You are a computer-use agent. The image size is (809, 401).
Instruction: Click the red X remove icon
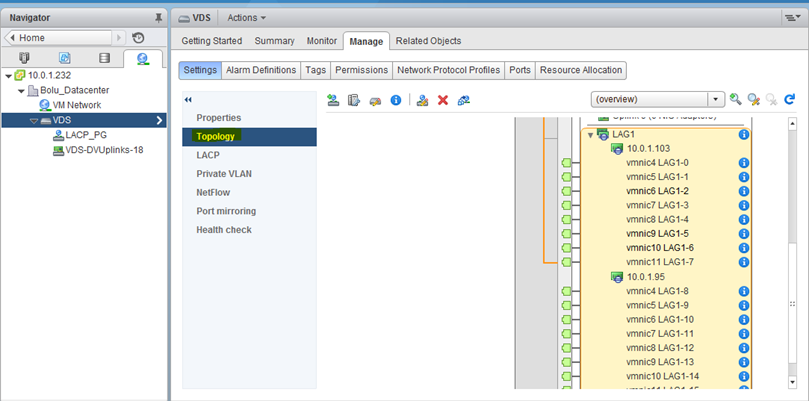(443, 100)
